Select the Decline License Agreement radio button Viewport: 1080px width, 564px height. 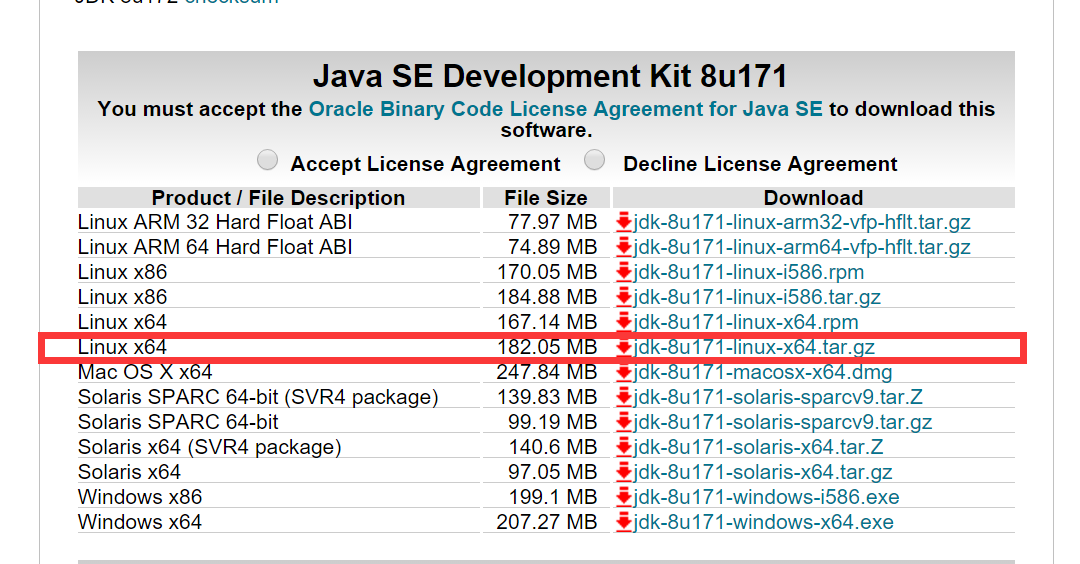click(x=594, y=160)
